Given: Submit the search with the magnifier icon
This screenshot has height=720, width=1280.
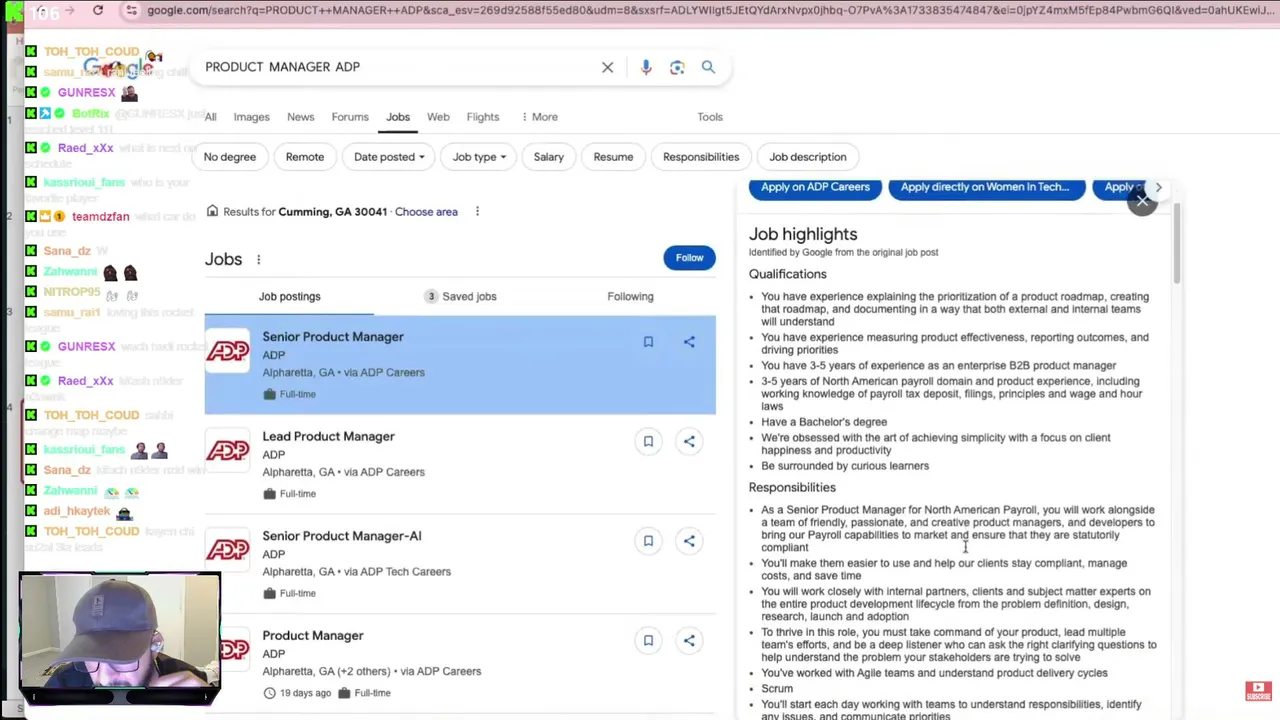Looking at the screenshot, I should (x=708, y=67).
